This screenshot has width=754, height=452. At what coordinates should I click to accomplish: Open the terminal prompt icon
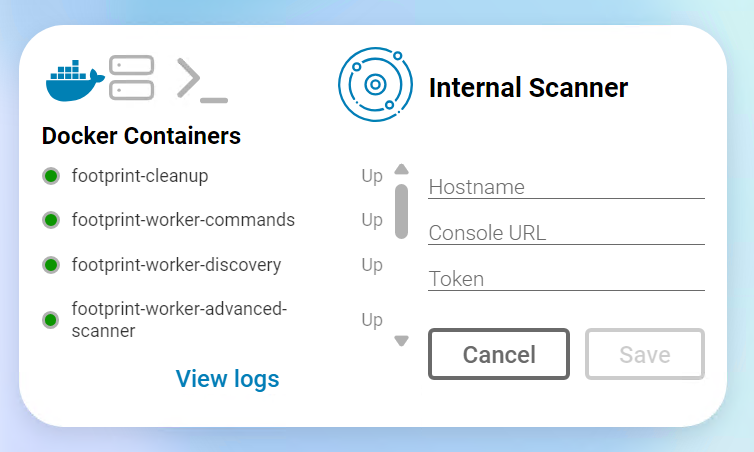point(201,80)
